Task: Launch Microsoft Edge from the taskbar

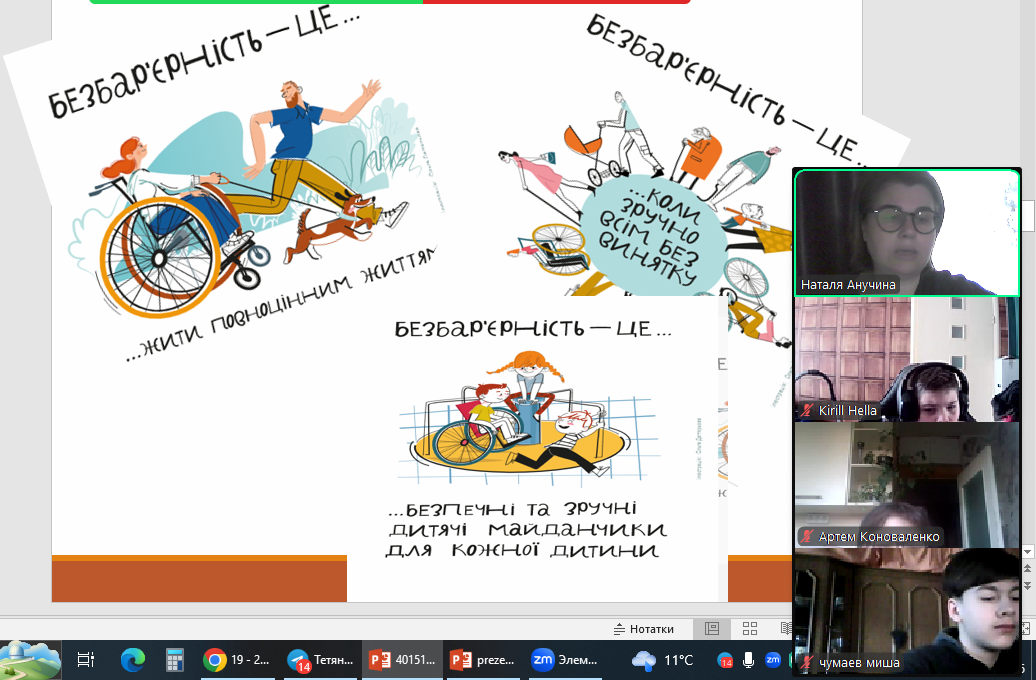Action: click(133, 660)
